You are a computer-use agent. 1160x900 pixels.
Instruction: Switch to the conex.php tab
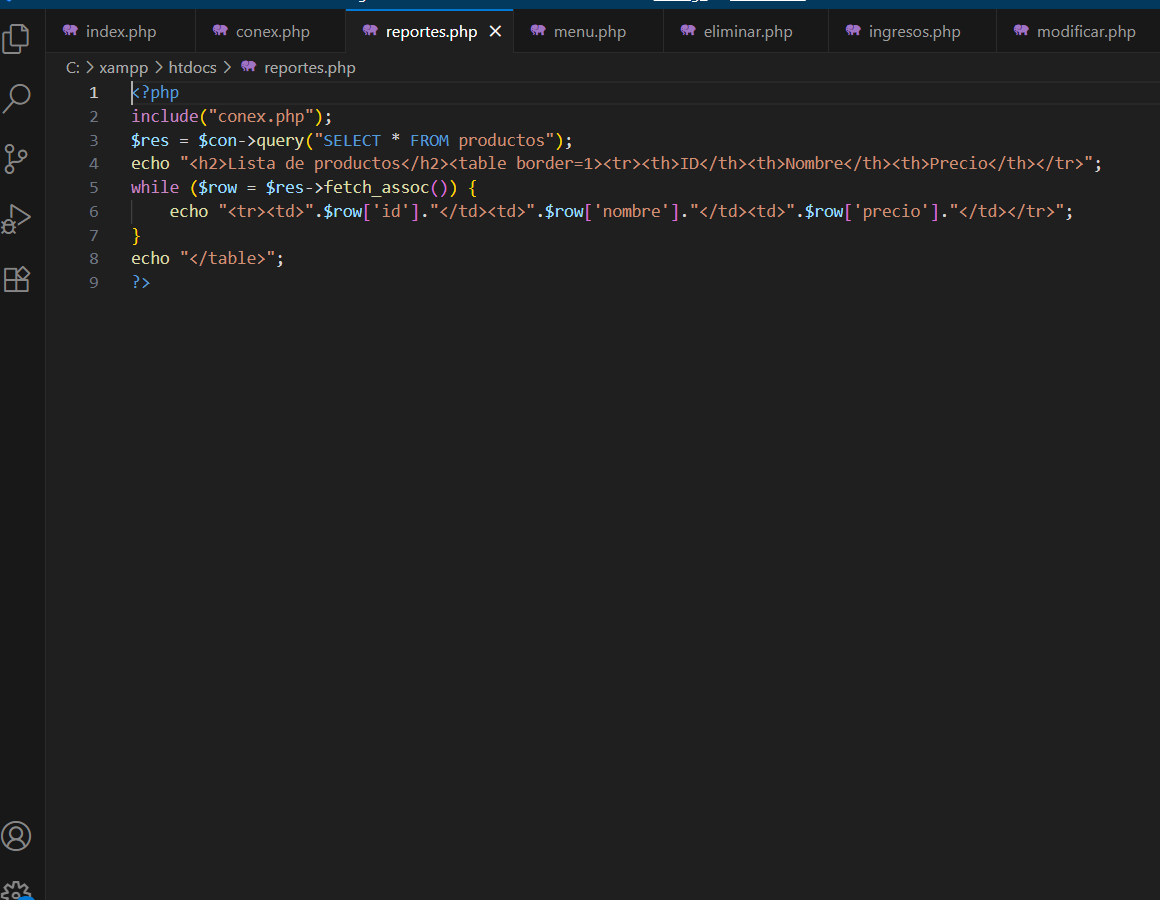coord(272,32)
